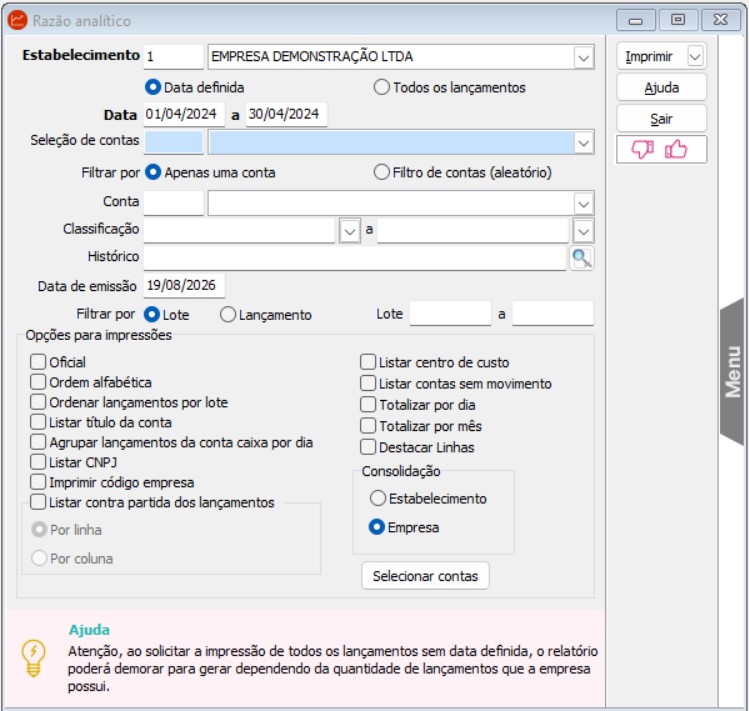Maximize the Razão analítico window

[677, 20]
